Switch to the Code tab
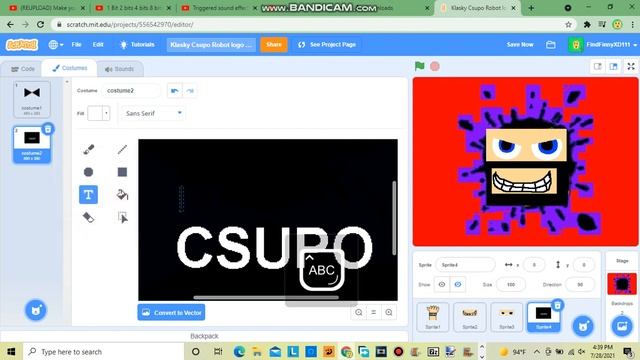 22,69
